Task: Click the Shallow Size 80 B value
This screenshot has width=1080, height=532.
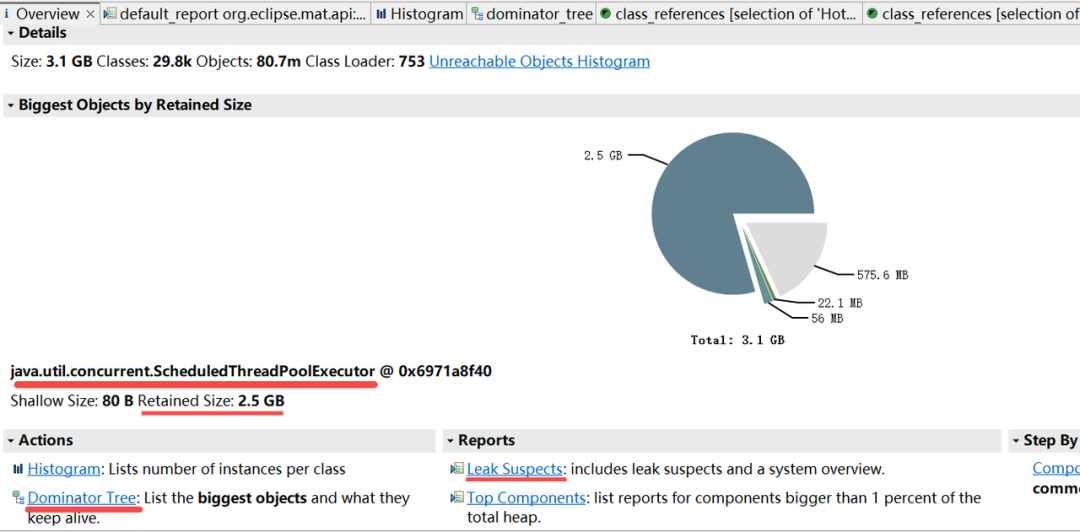Action: pos(118,400)
